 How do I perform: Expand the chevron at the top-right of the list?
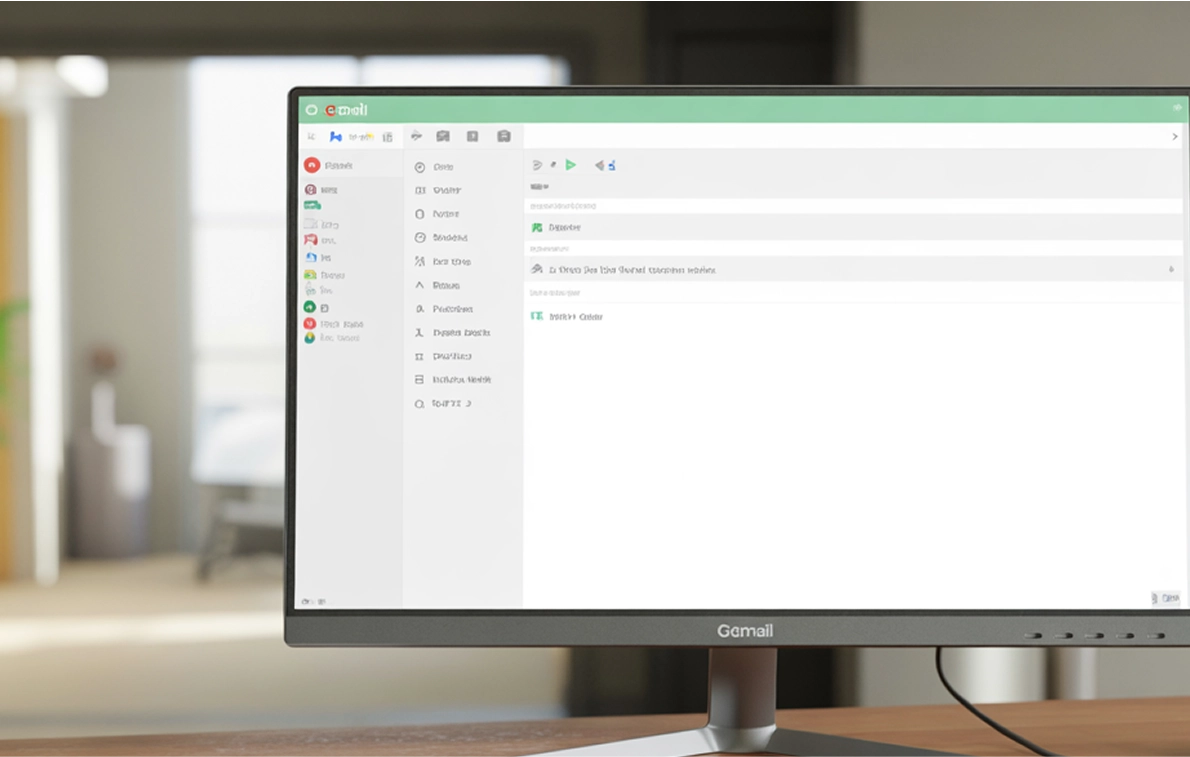[1174, 136]
